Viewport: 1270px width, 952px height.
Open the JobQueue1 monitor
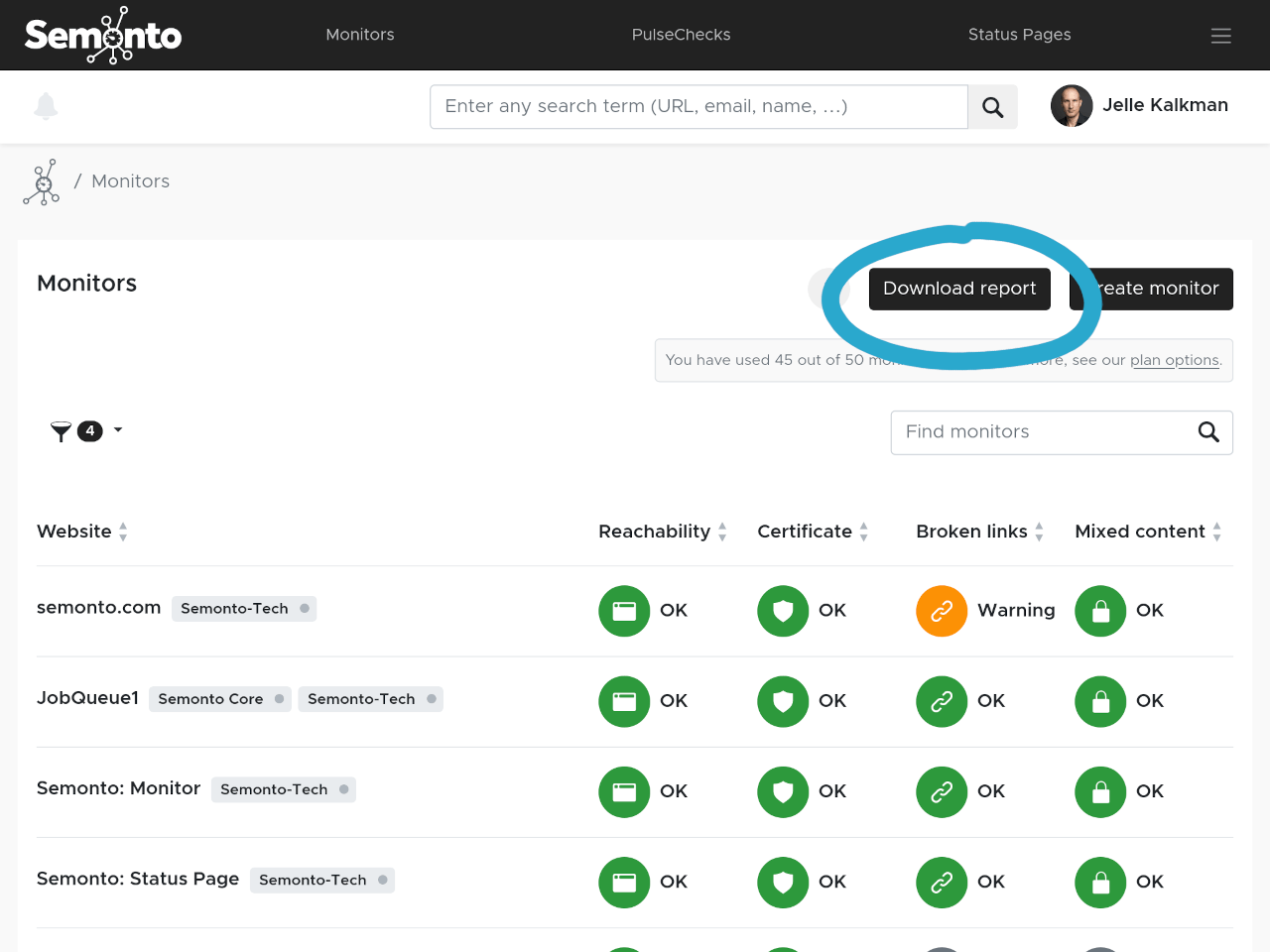tap(87, 698)
